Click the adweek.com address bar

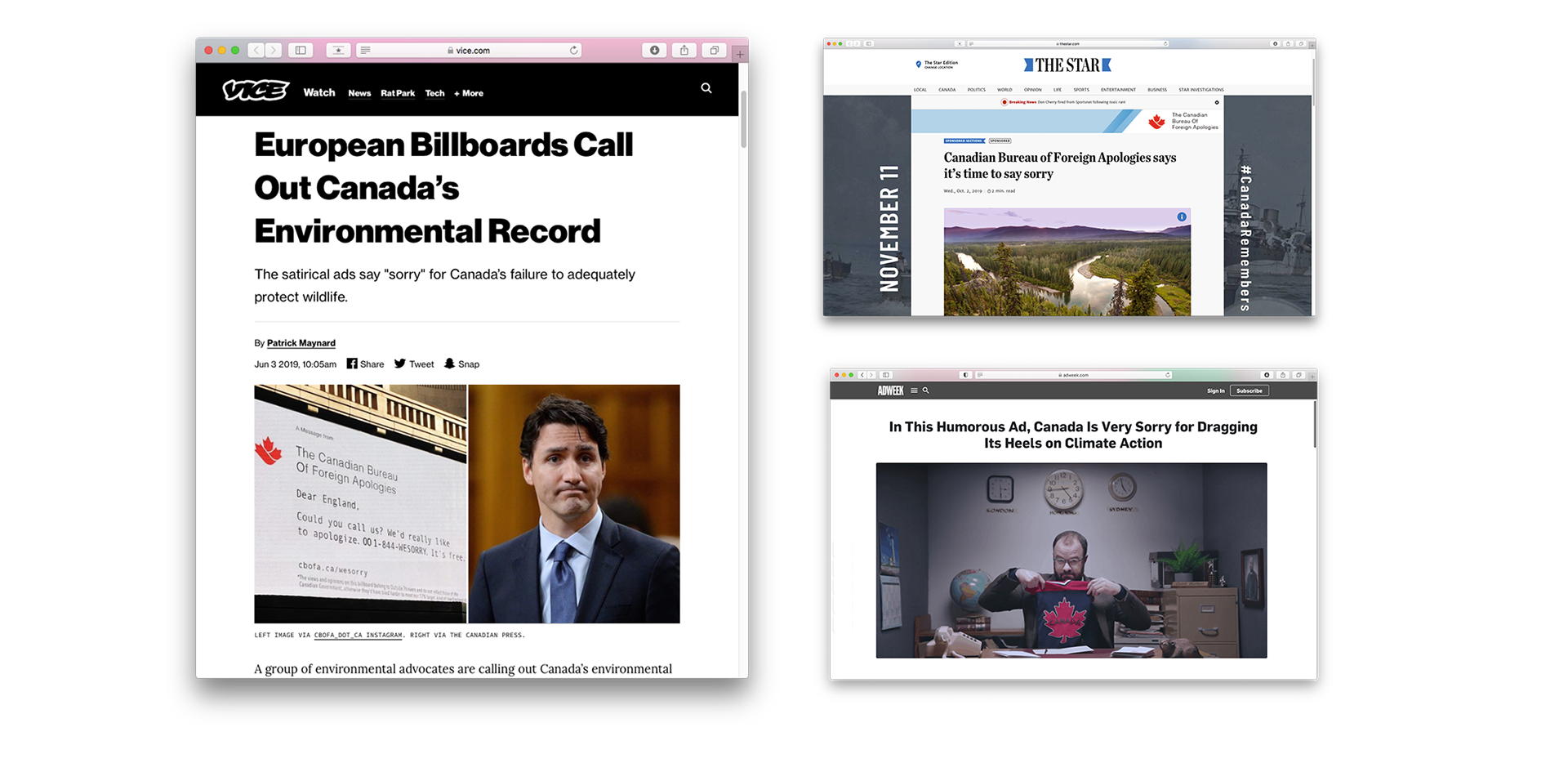coord(1074,375)
